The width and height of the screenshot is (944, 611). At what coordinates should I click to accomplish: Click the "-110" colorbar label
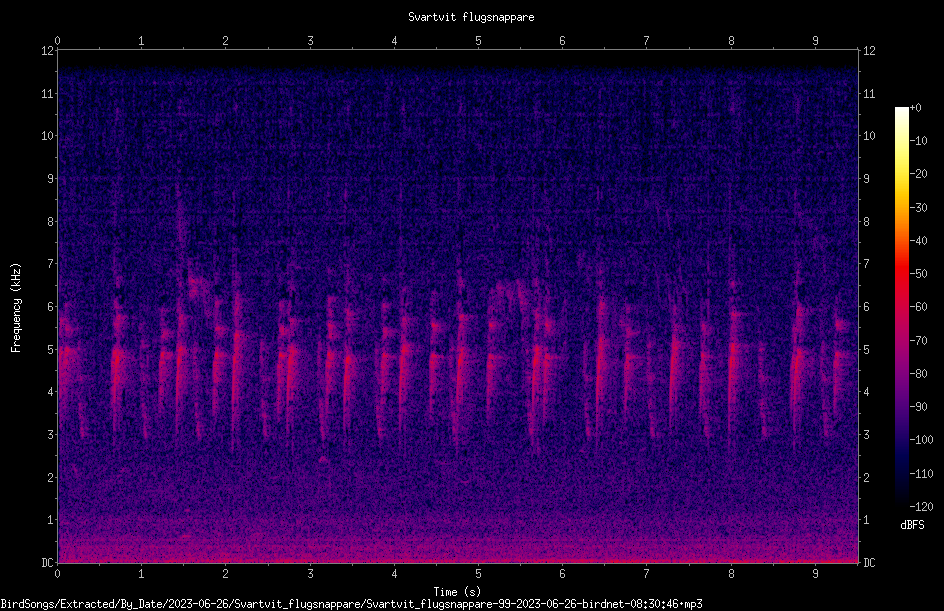click(x=921, y=474)
